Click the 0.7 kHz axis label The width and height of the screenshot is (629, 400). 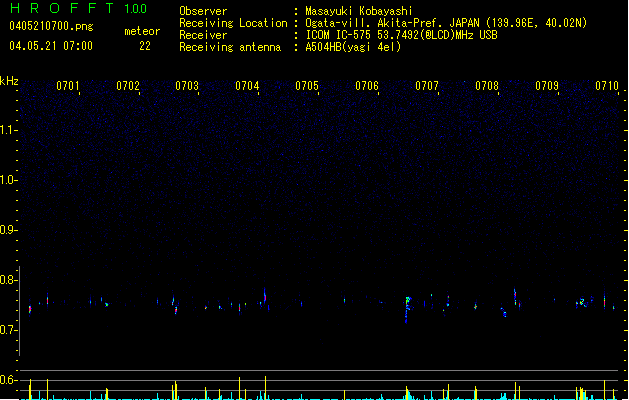8,330
